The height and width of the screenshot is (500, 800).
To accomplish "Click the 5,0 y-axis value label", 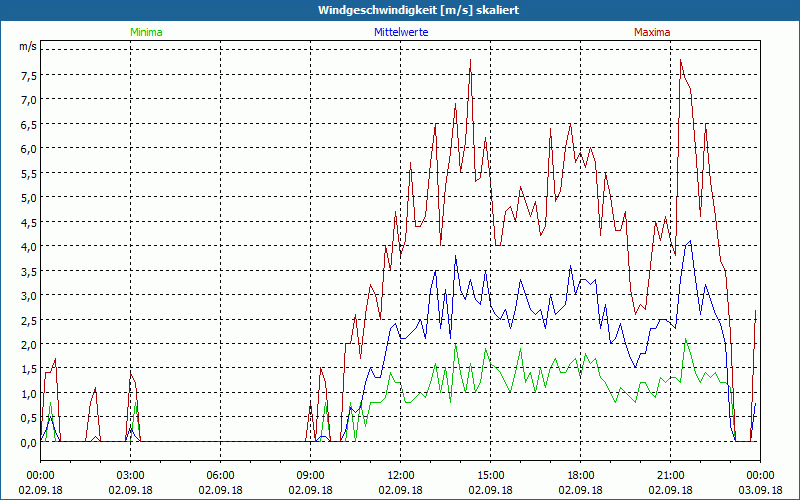I will pos(27,197).
